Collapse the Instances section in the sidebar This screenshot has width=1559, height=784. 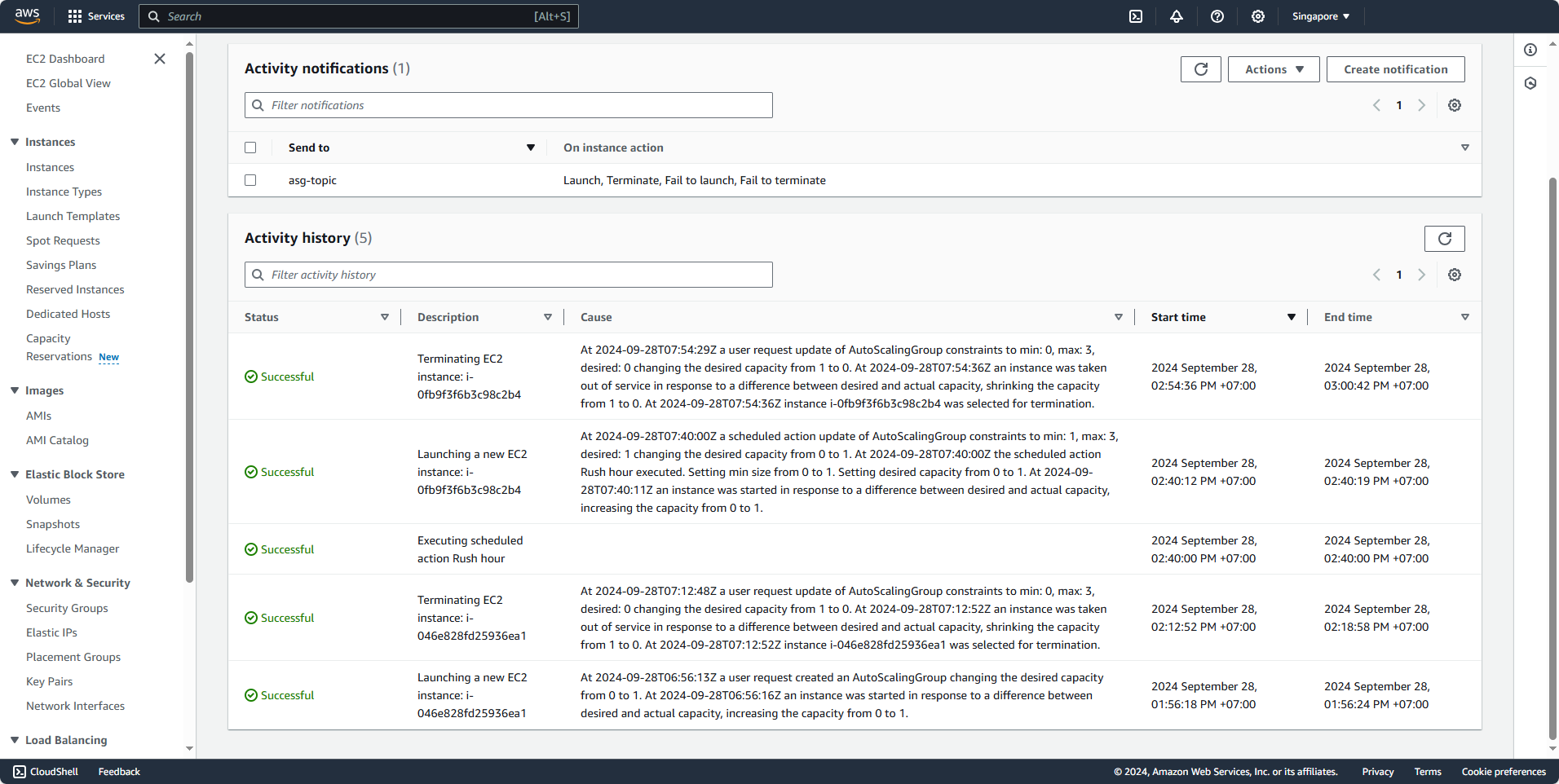pyautogui.click(x=13, y=142)
